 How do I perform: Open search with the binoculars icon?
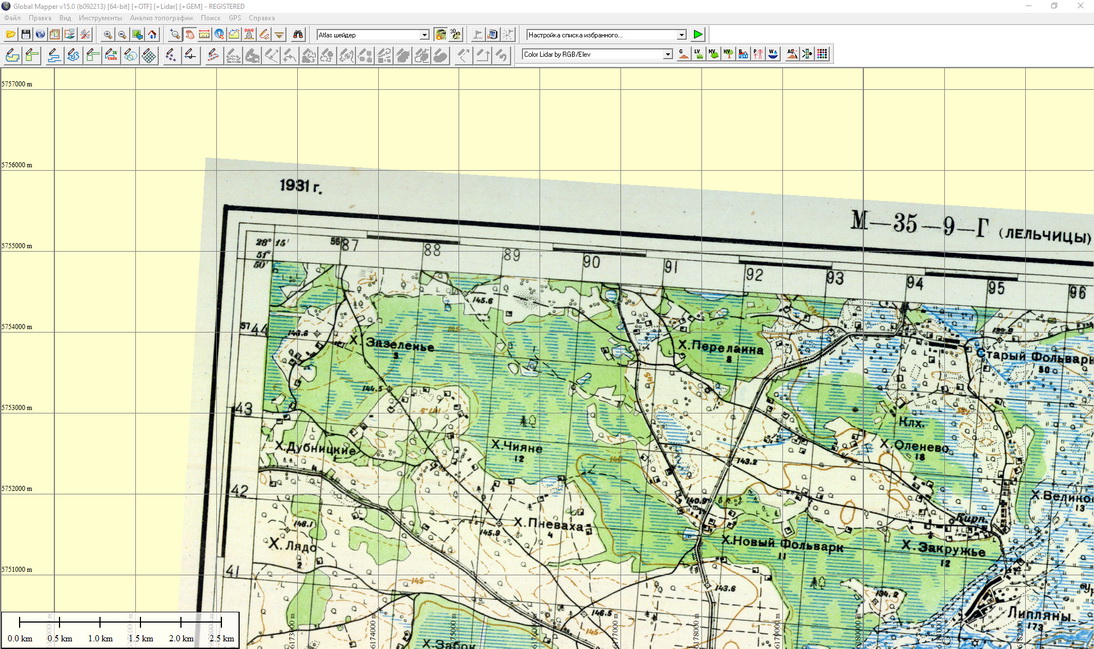point(298,34)
